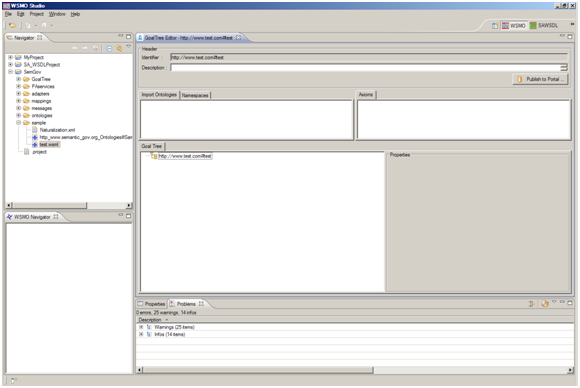Open the Edit menu
This screenshot has width=580, height=388.
pyautogui.click(x=21, y=14)
